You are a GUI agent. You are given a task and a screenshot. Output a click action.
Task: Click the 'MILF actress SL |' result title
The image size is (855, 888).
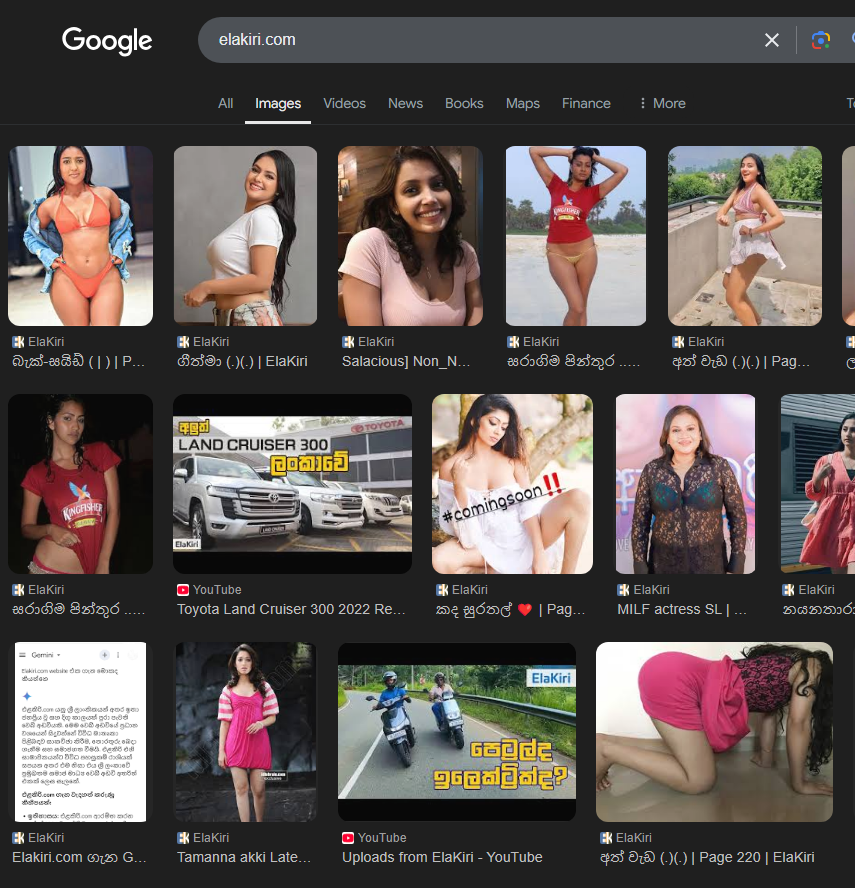(x=682, y=609)
